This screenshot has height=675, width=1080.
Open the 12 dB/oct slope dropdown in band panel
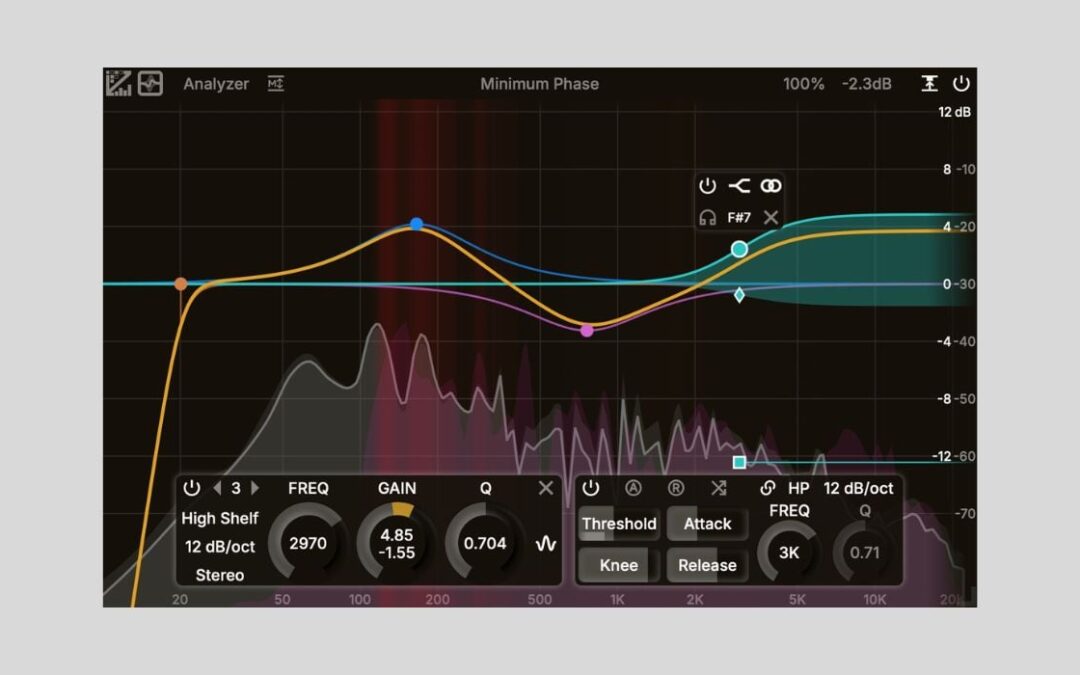click(220, 547)
